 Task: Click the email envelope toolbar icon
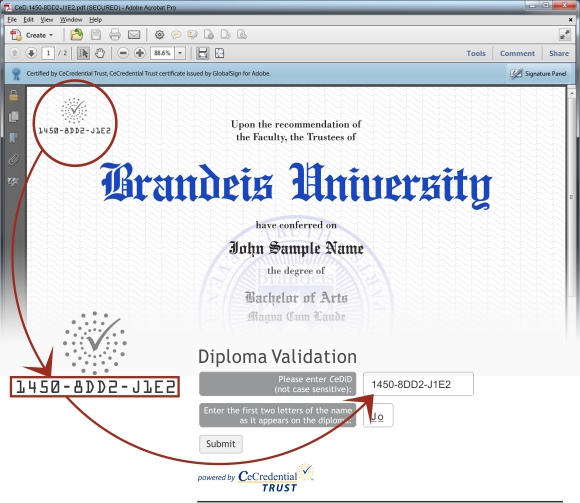tap(134, 35)
